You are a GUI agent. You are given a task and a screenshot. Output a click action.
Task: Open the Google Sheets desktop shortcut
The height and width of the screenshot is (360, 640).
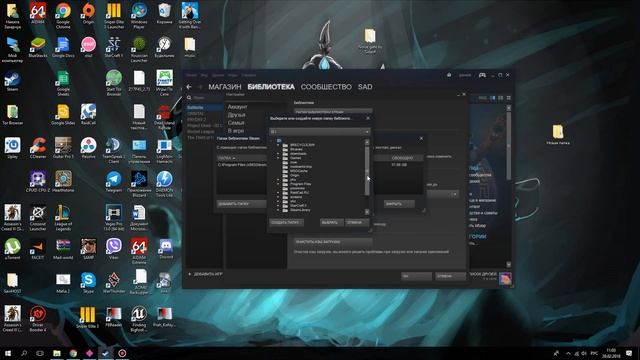(63, 83)
